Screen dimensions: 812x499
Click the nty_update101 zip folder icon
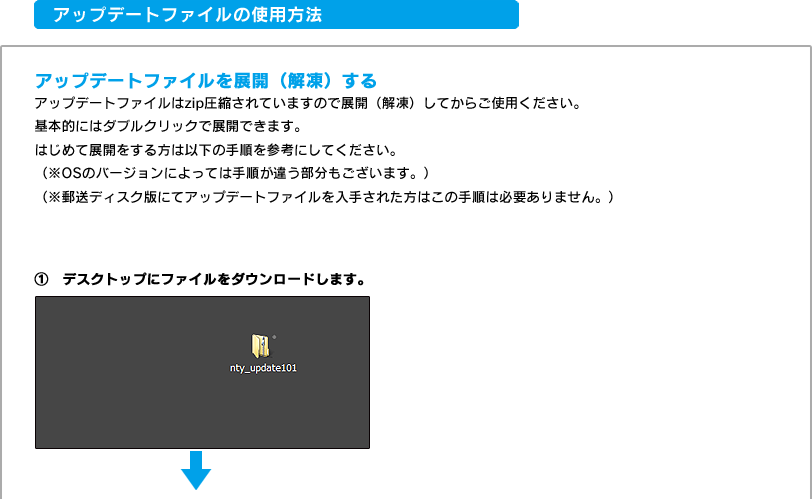point(260,346)
